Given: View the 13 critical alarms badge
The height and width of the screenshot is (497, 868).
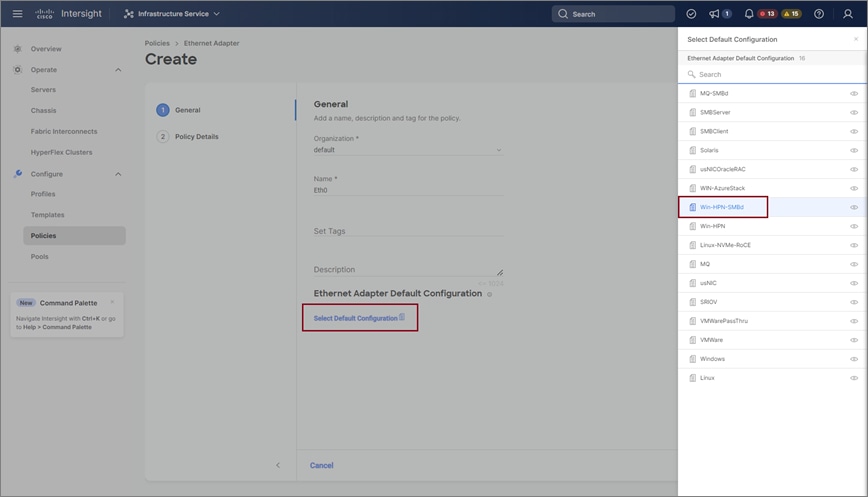Looking at the screenshot, I should coord(767,14).
